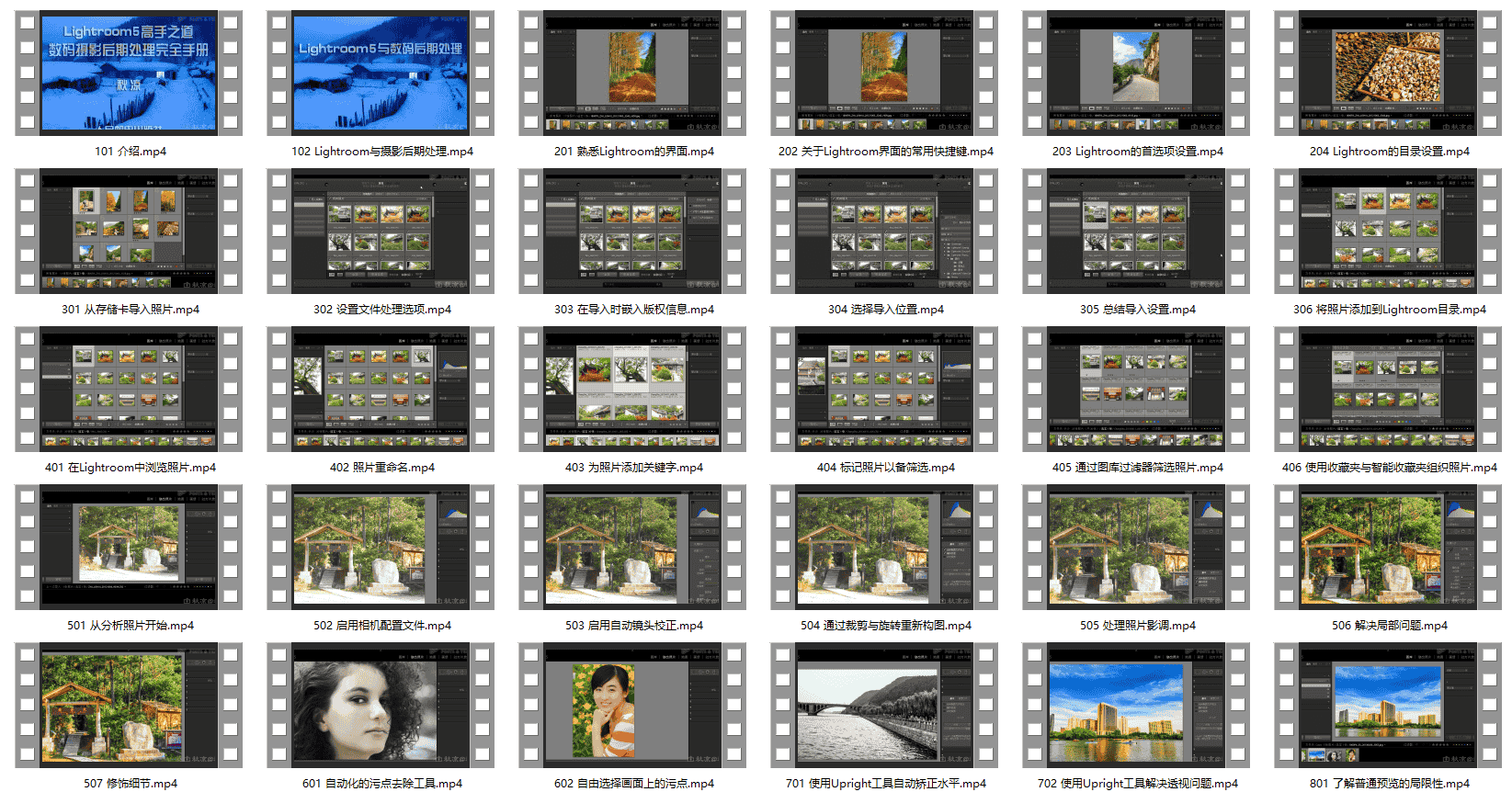Select thumbnail 404 标记照片以备筛选.mp4
1512x792 pixels.
point(884,390)
